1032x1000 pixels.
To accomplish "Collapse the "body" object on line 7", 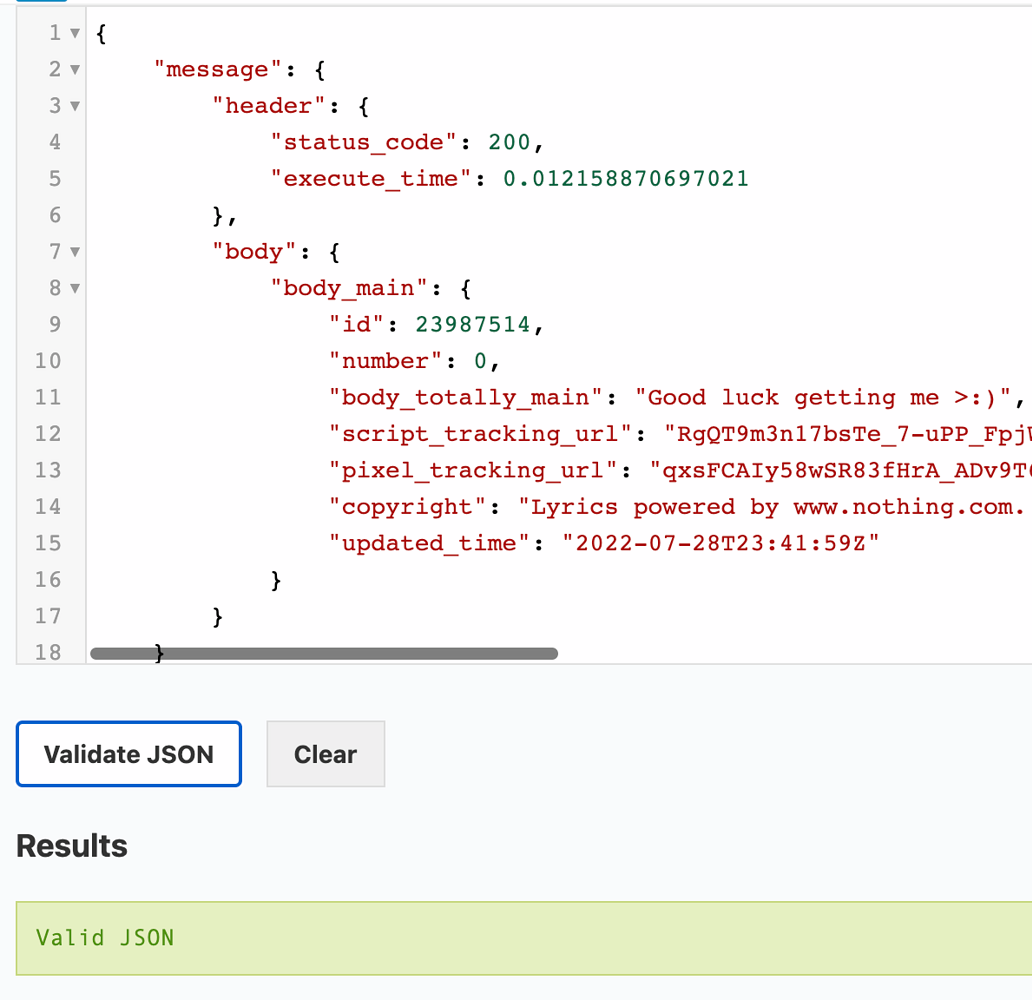I will click(x=74, y=251).
